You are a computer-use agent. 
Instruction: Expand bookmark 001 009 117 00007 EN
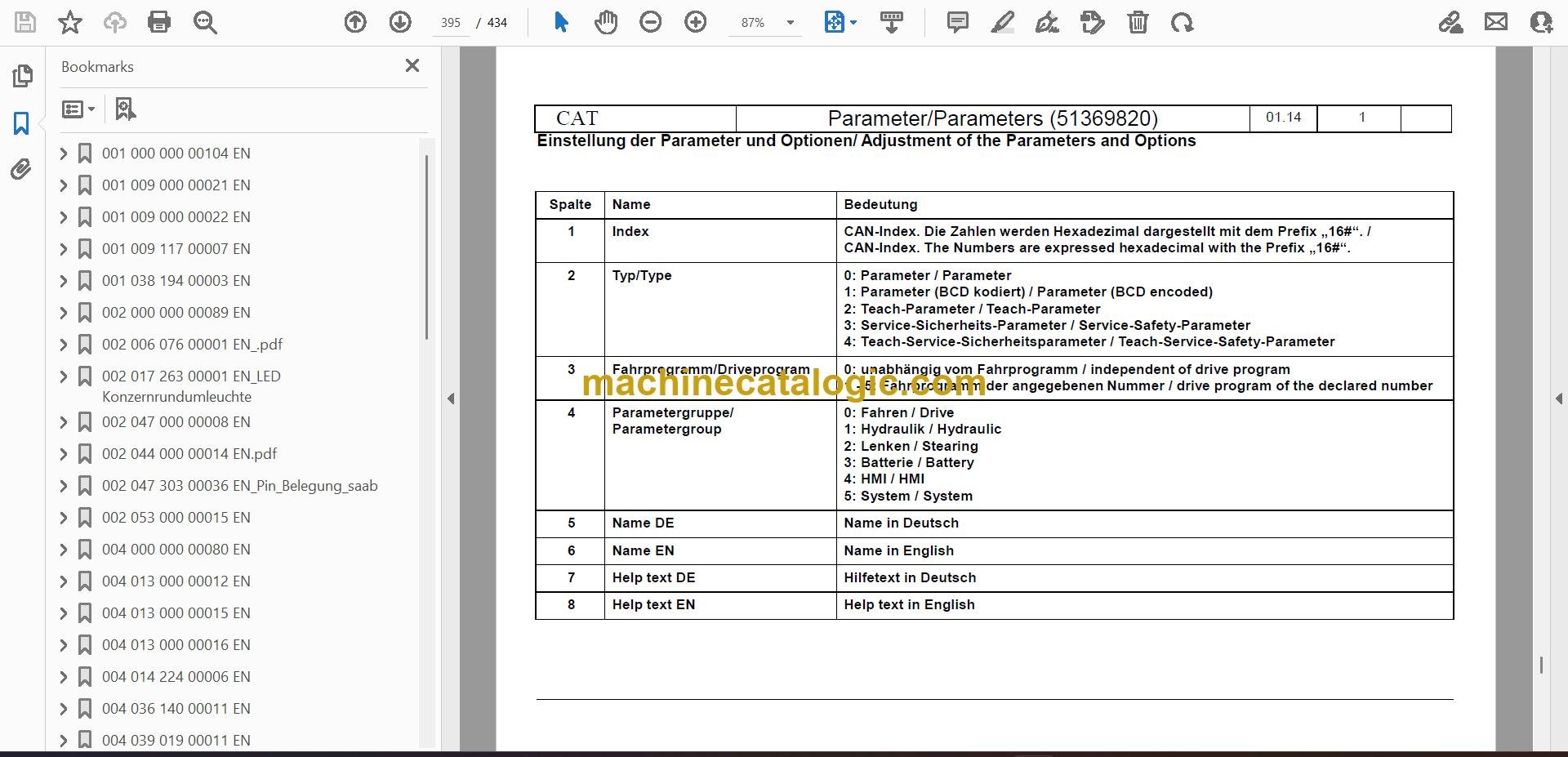(64, 249)
